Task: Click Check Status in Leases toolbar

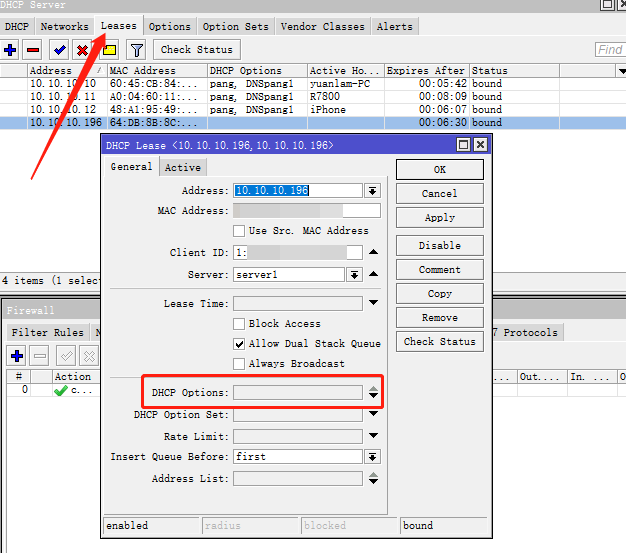Action: pos(197,50)
